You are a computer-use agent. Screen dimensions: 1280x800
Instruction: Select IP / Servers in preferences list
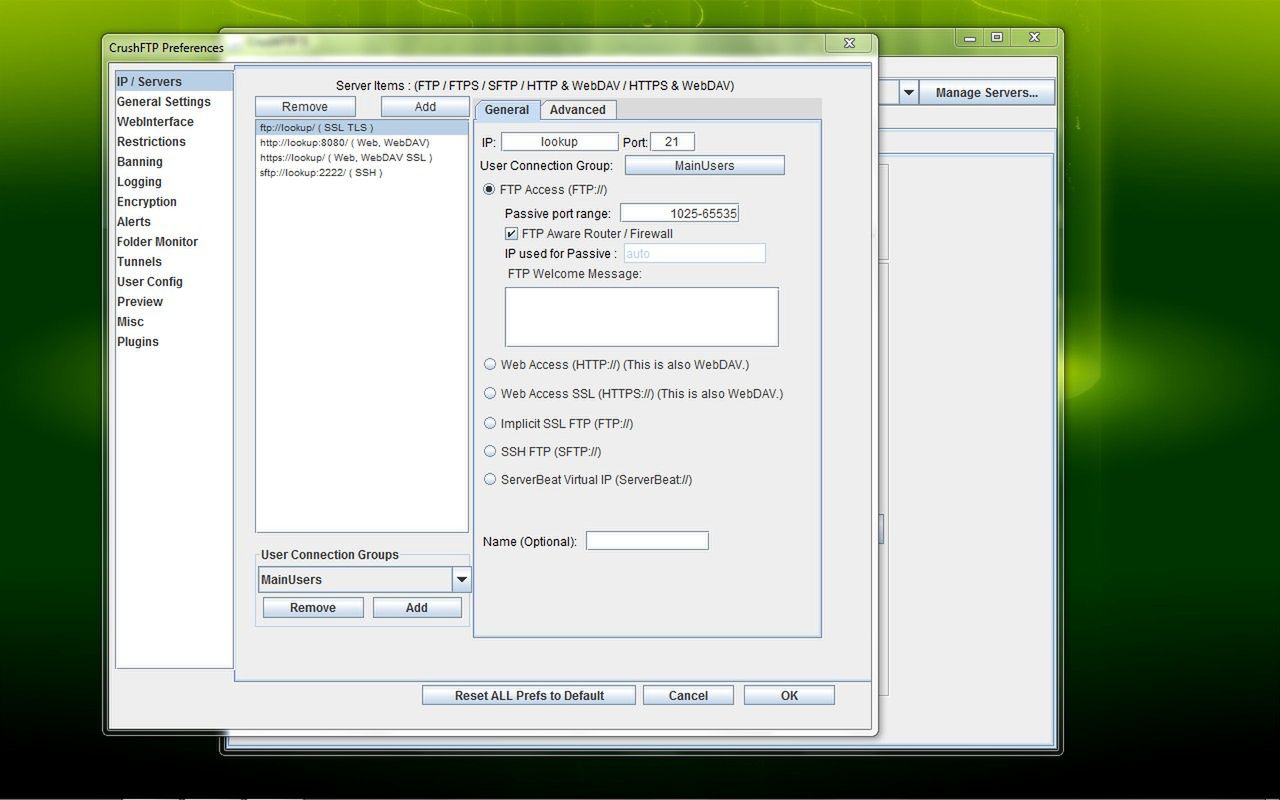(x=174, y=82)
